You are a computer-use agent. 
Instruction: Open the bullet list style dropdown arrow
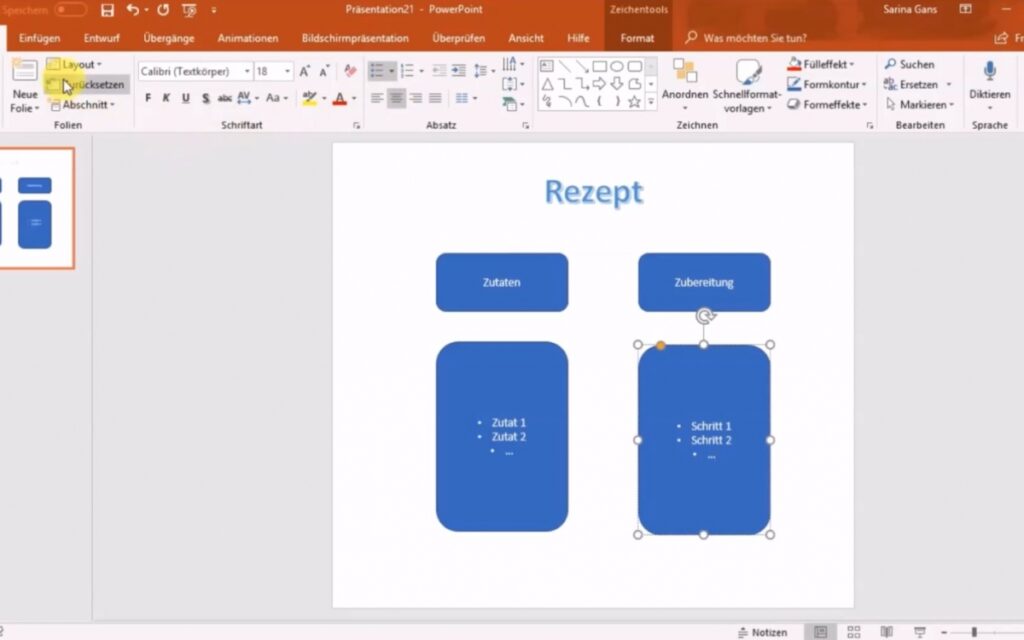pos(391,71)
